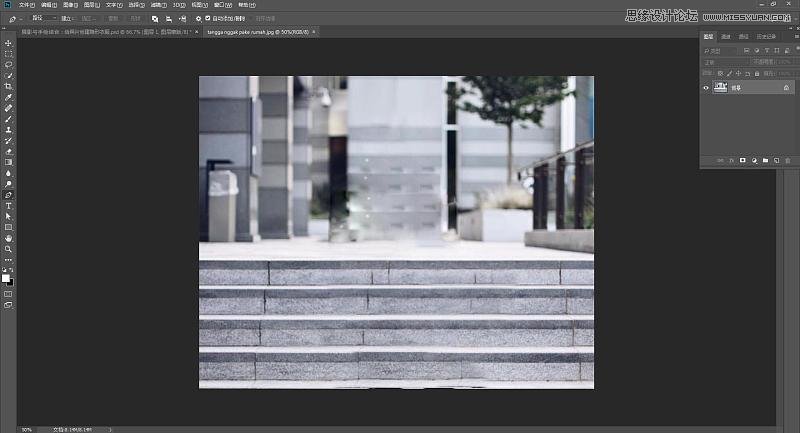Select the History Brush tool
The image size is (800, 433).
[x=8, y=140]
